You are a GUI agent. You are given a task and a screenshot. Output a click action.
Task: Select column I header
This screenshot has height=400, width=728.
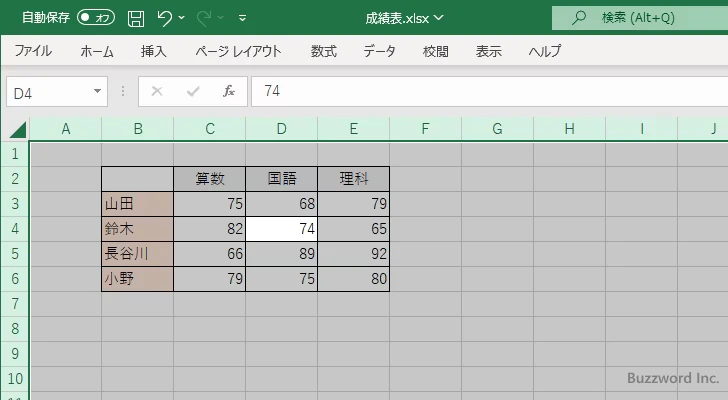(641, 129)
